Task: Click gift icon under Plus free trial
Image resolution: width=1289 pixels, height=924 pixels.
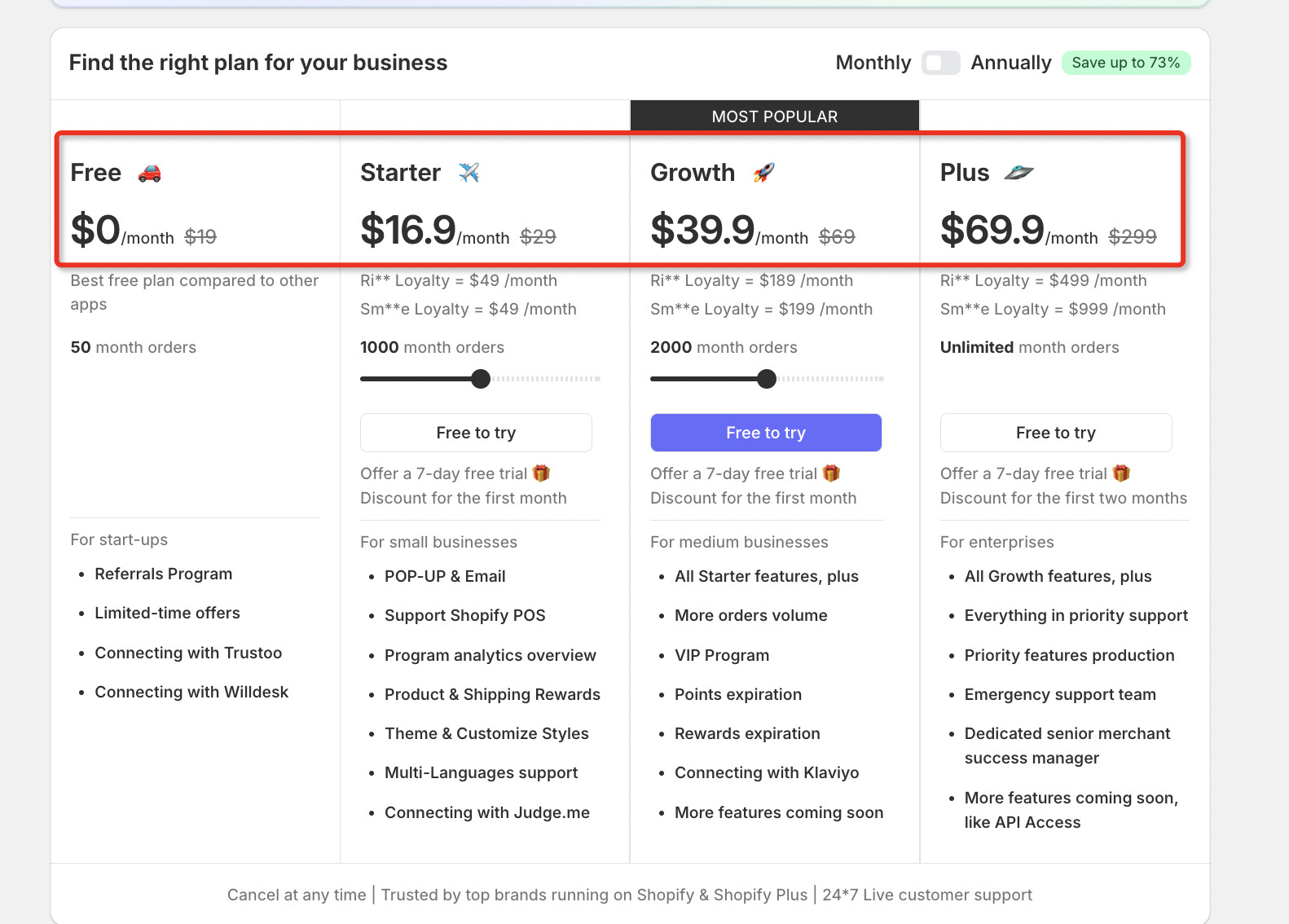Action: click(x=1121, y=473)
